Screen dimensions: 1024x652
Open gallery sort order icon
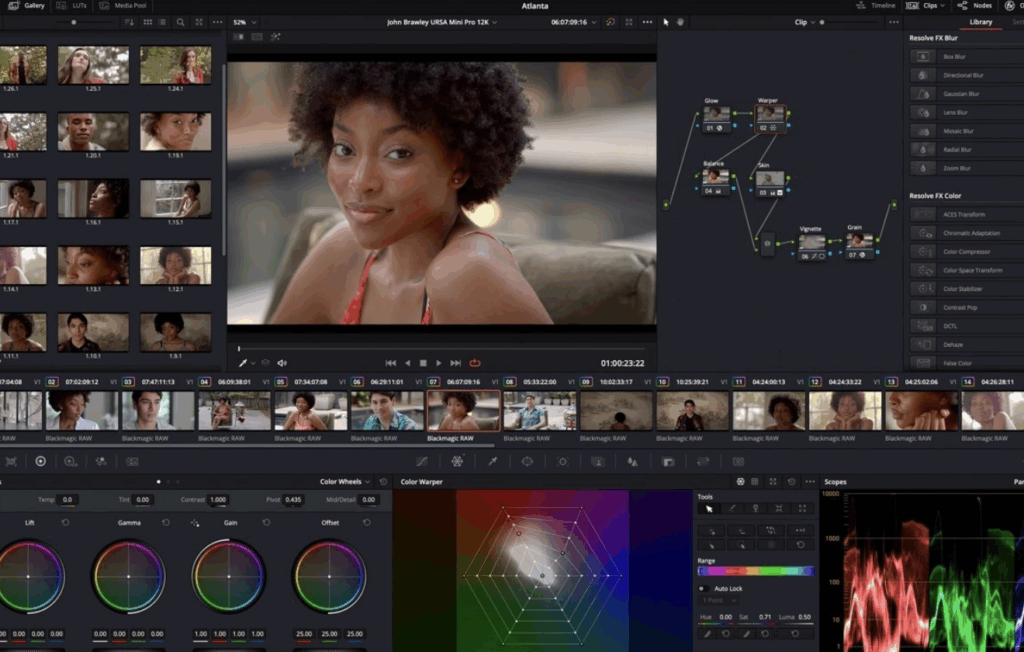(129, 22)
